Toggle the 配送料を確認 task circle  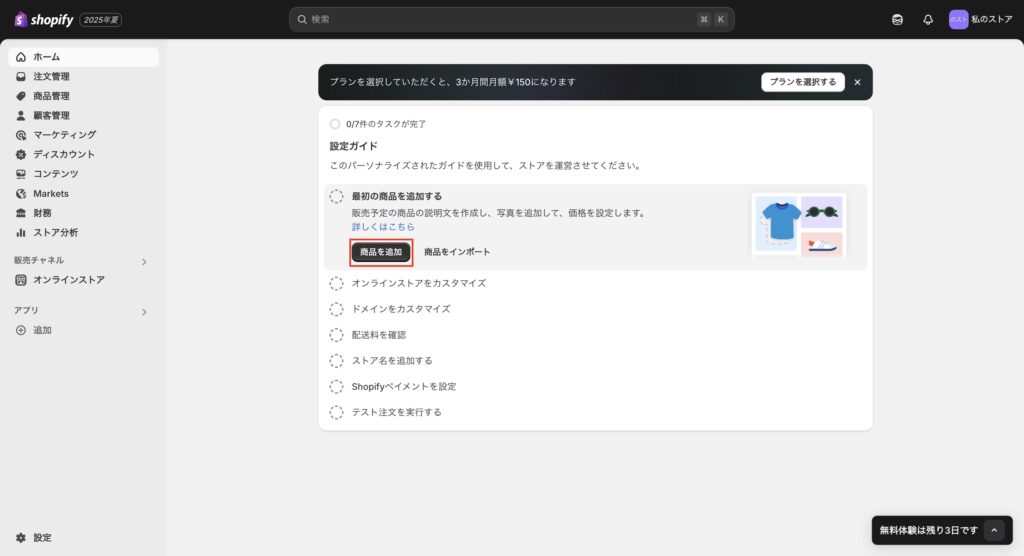tap(337, 335)
